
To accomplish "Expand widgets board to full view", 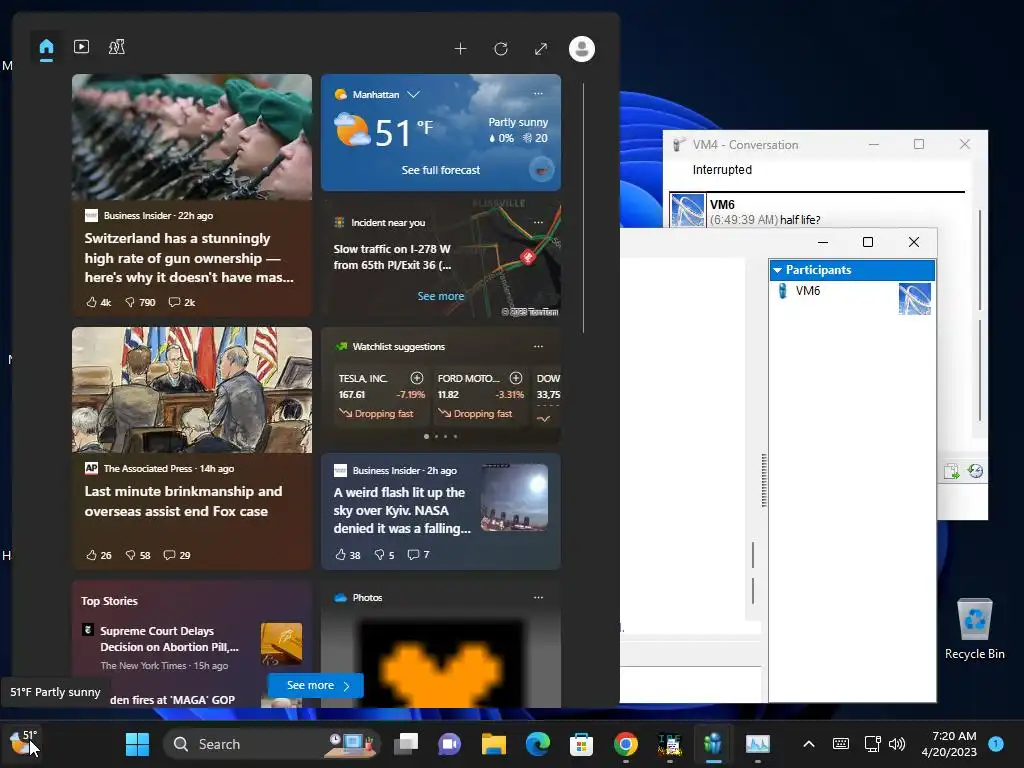I will point(541,49).
